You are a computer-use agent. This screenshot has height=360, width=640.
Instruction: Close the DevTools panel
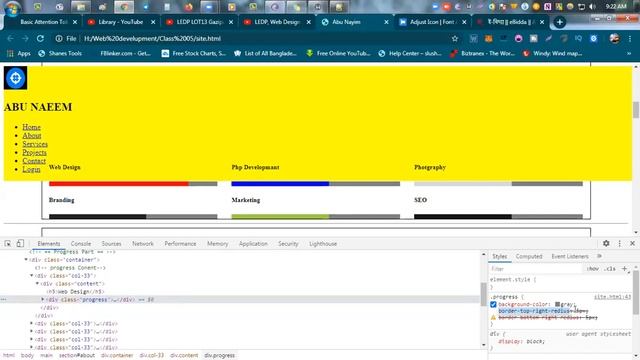click(x=632, y=243)
